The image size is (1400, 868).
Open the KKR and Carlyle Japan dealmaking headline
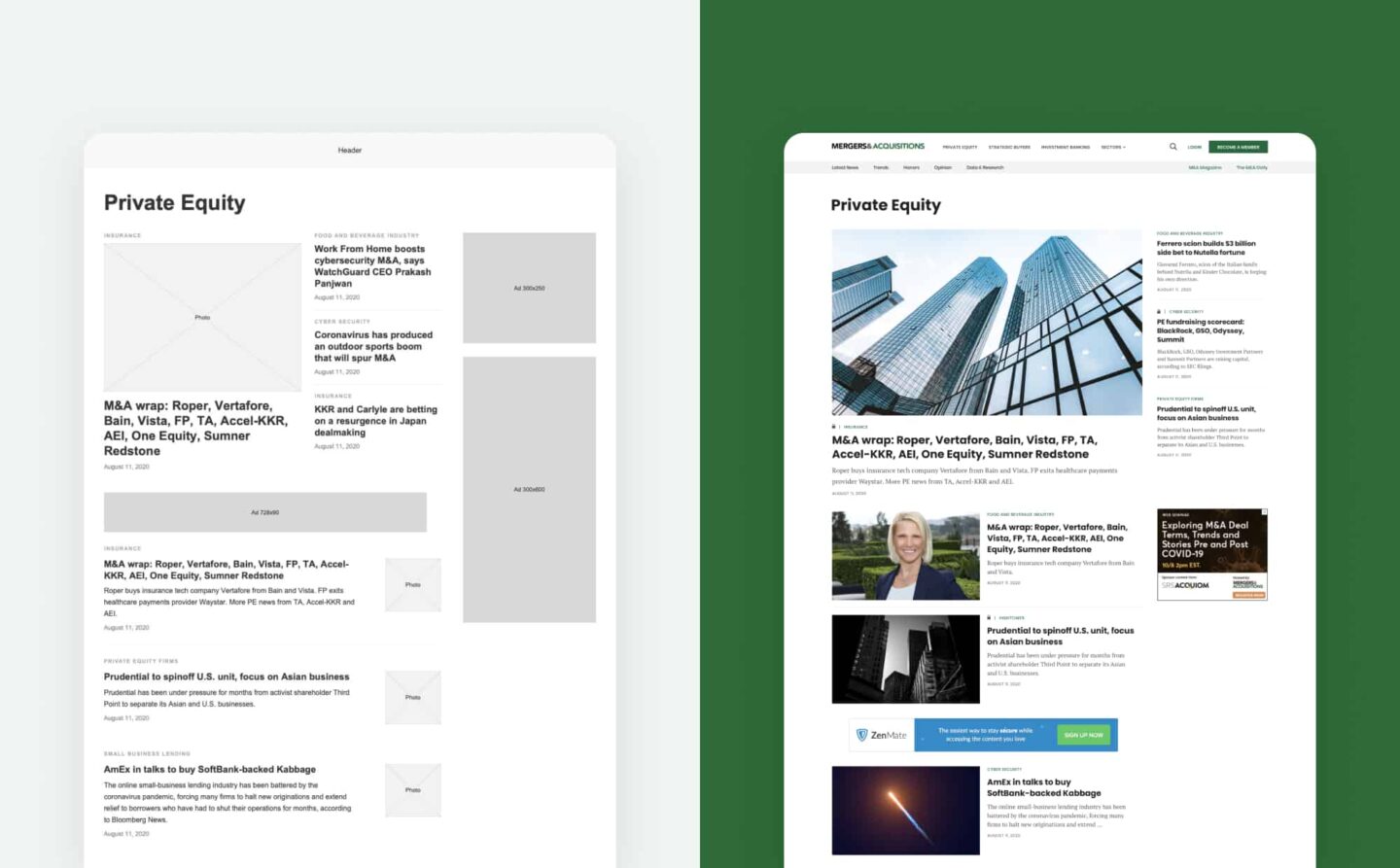(x=375, y=421)
